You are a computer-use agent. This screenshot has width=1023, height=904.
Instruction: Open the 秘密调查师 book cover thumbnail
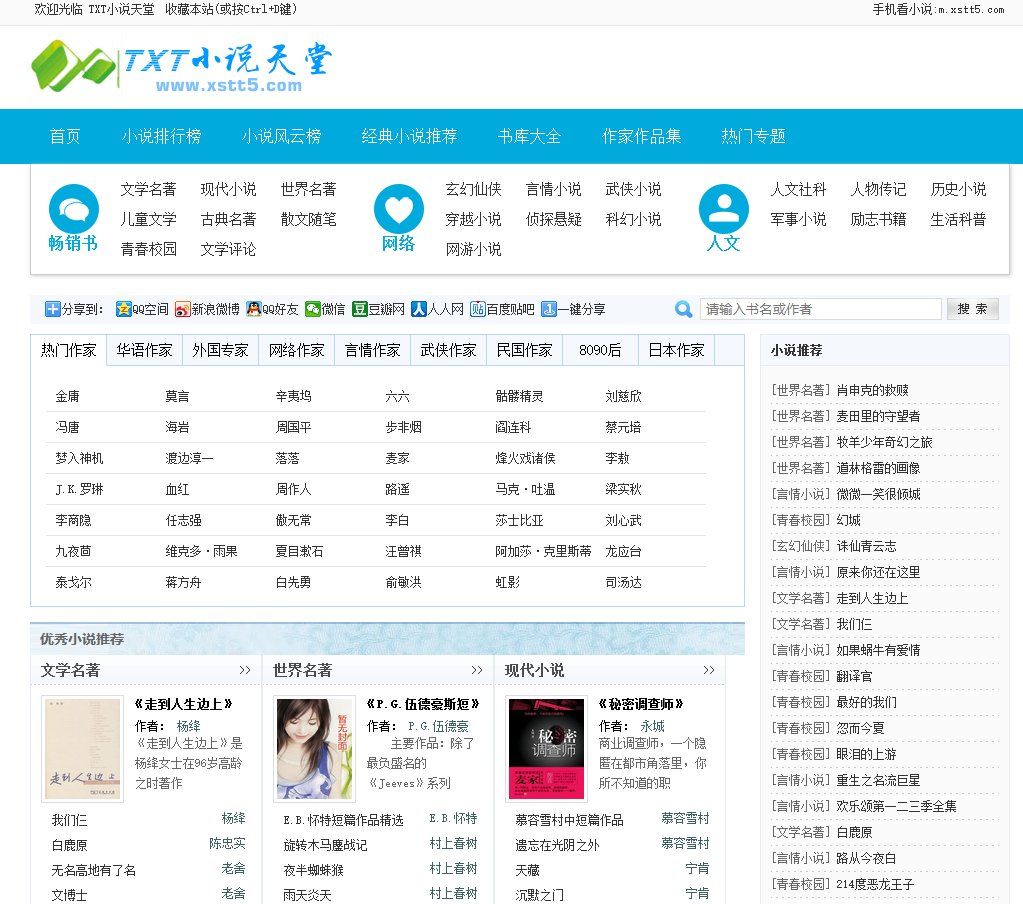point(547,749)
